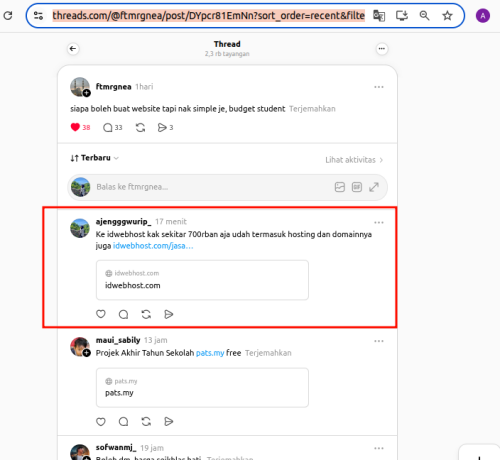The width and height of the screenshot is (500, 460).
Task: Attach an image to the reply
Action: click(340, 187)
